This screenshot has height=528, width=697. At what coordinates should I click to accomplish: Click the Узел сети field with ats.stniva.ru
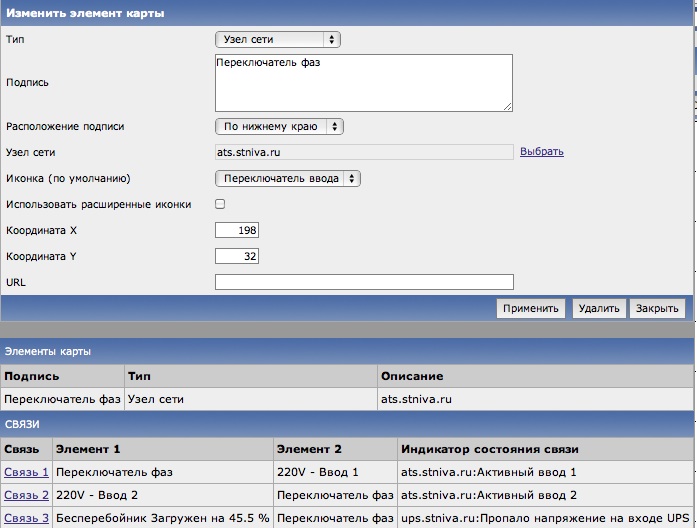coord(363,152)
